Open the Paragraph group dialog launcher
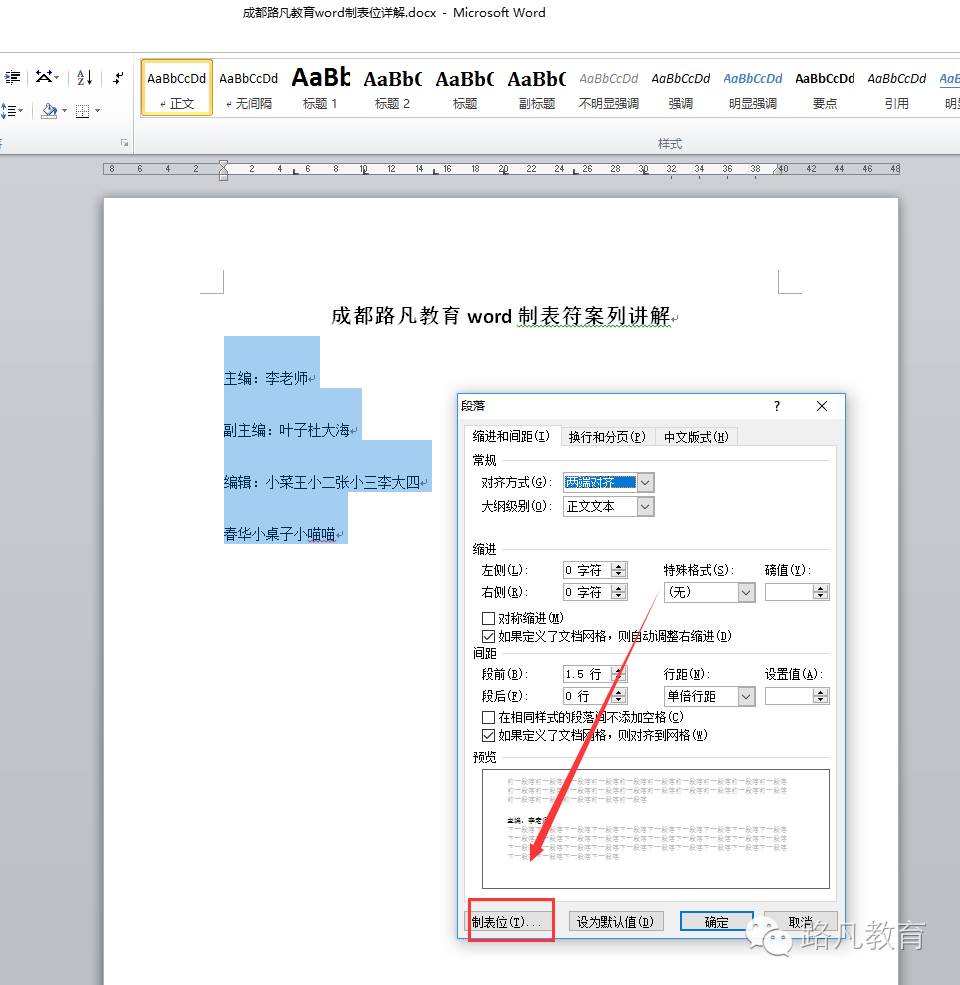 tap(124, 143)
